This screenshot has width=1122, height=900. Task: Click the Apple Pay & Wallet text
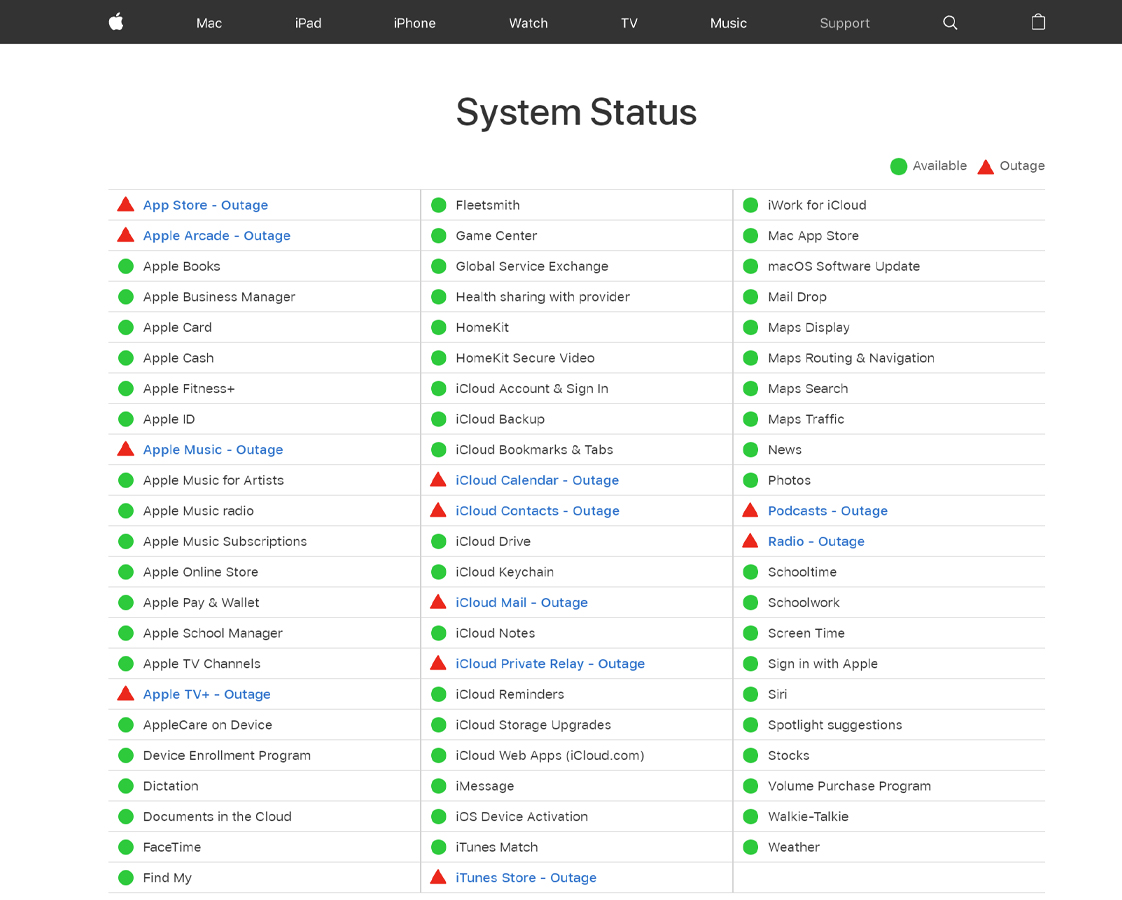point(201,602)
